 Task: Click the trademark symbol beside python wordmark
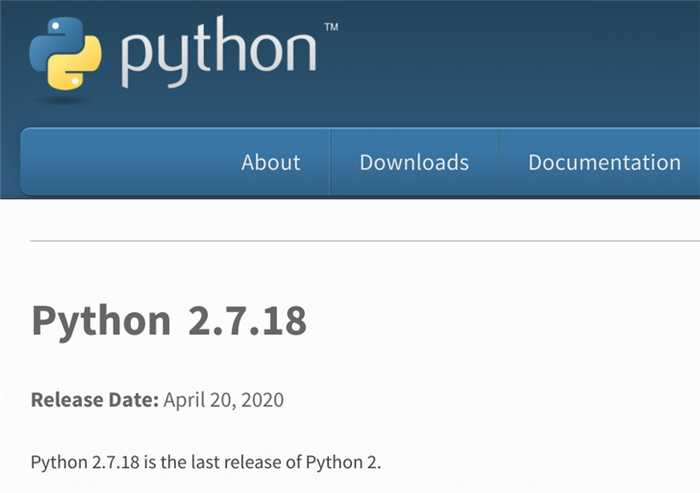[x=331, y=27]
